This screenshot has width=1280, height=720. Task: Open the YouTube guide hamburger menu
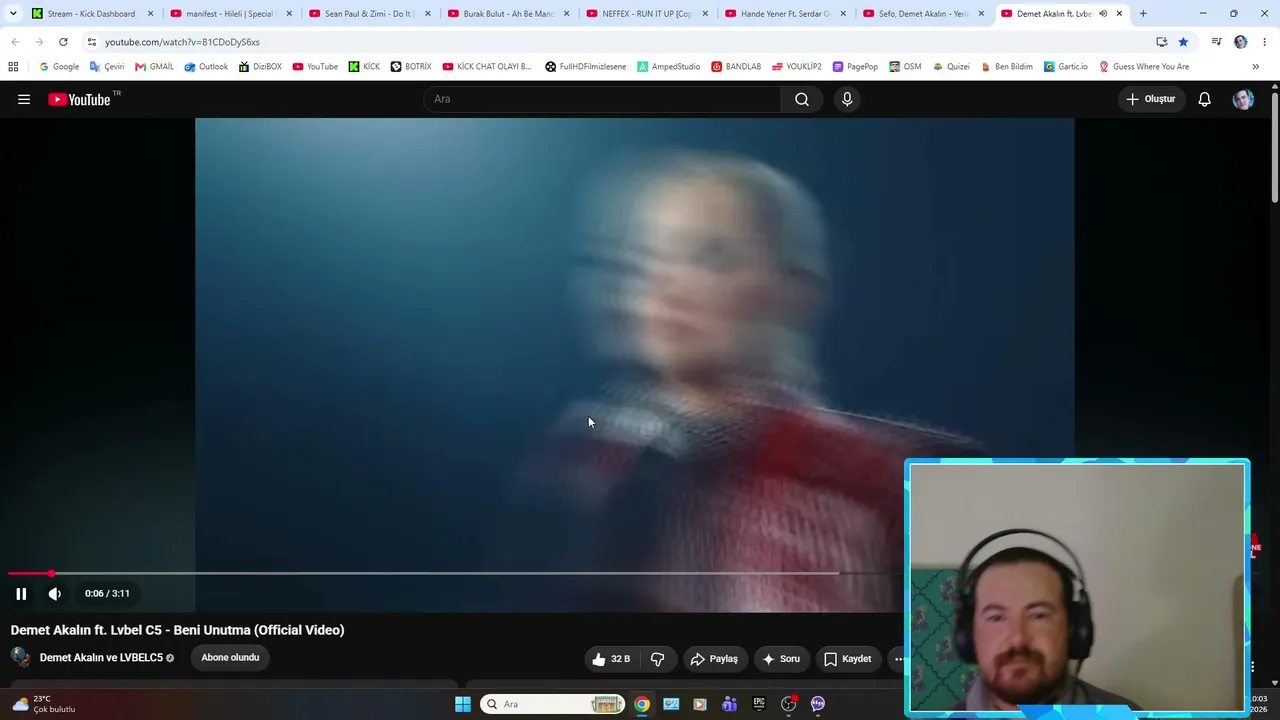click(x=24, y=99)
